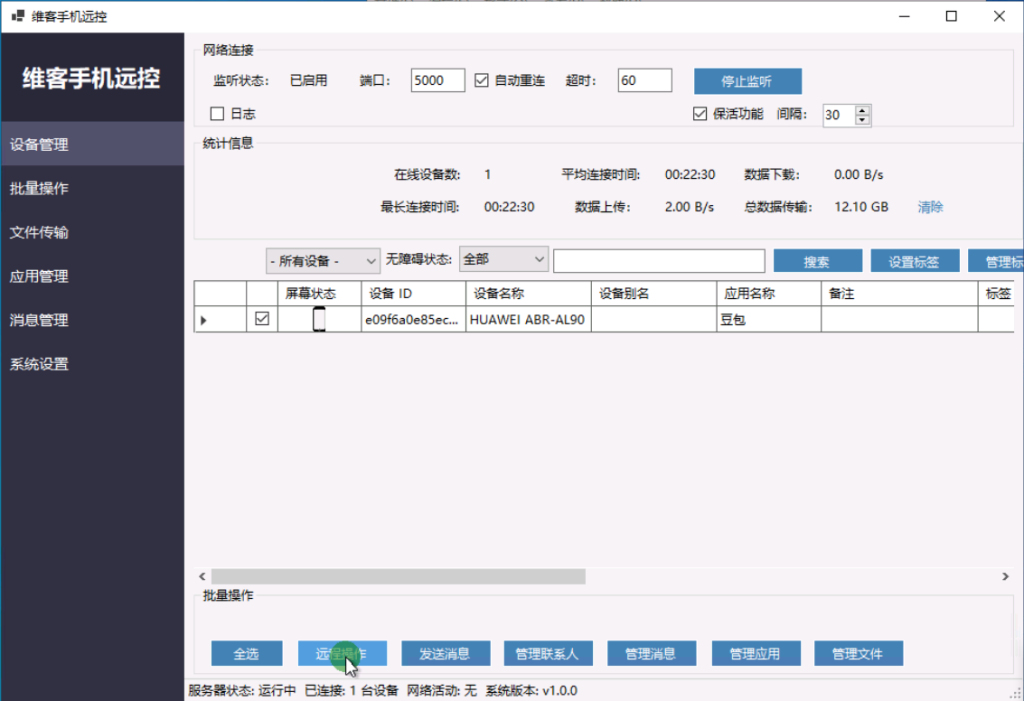
Task: Uncheck the HUAWEI ABR-AL90 device row checkbox
Action: (x=262, y=320)
